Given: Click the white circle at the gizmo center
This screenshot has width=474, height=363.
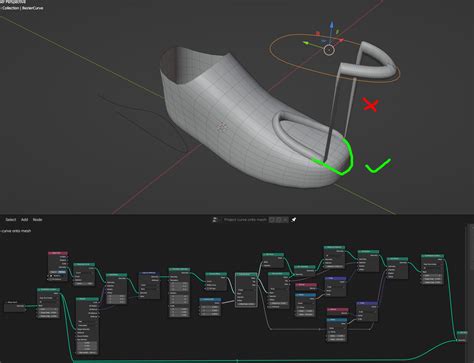Looking at the screenshot, I should pos(329,50).
